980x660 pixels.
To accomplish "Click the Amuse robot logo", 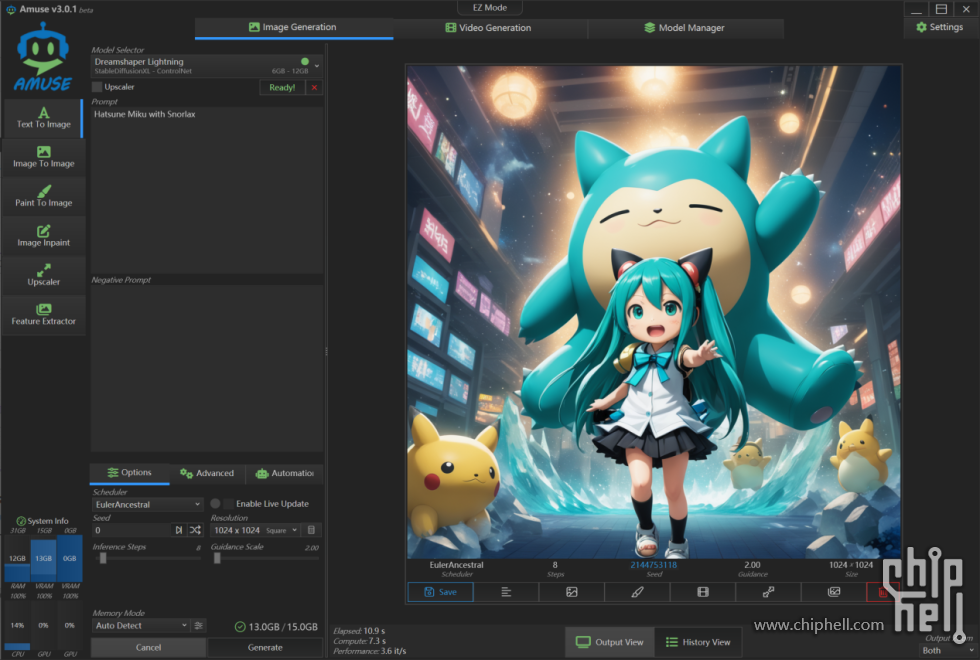I will click(x=42, y=56).
